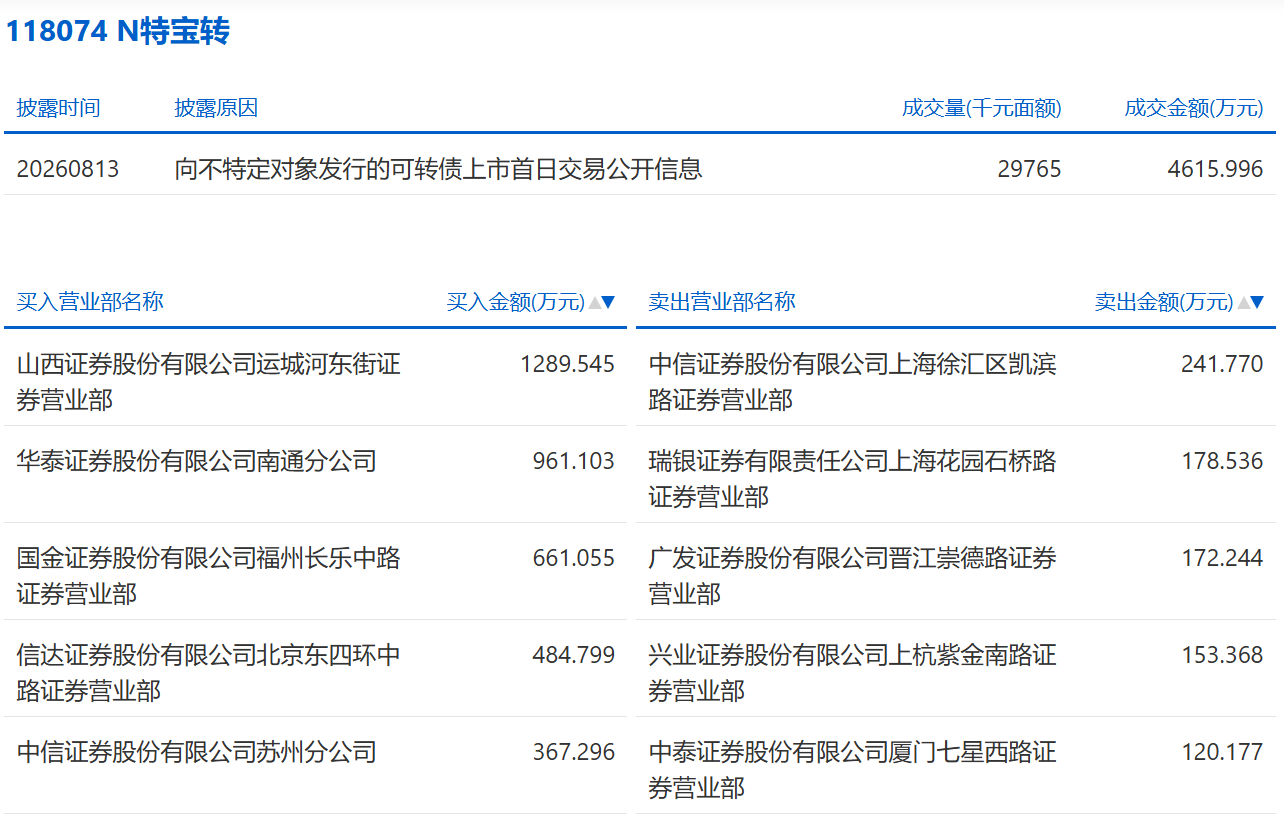Click the 买入金额(万元) column header

515,302
